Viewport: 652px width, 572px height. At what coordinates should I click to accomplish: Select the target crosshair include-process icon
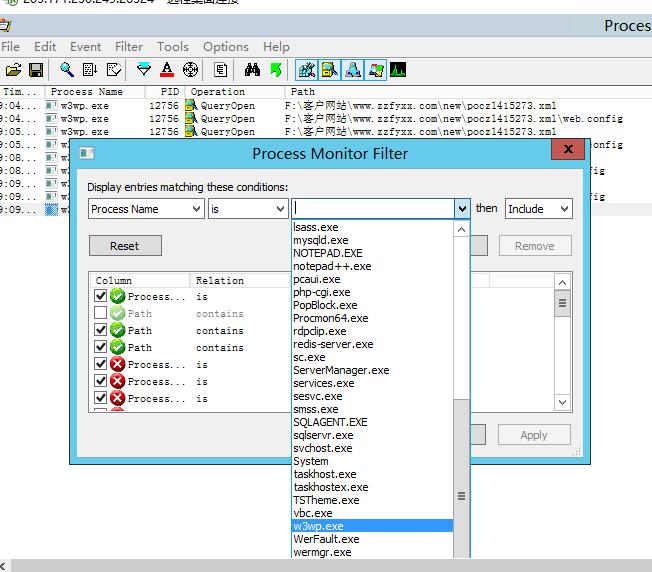(x=190, y=70)
